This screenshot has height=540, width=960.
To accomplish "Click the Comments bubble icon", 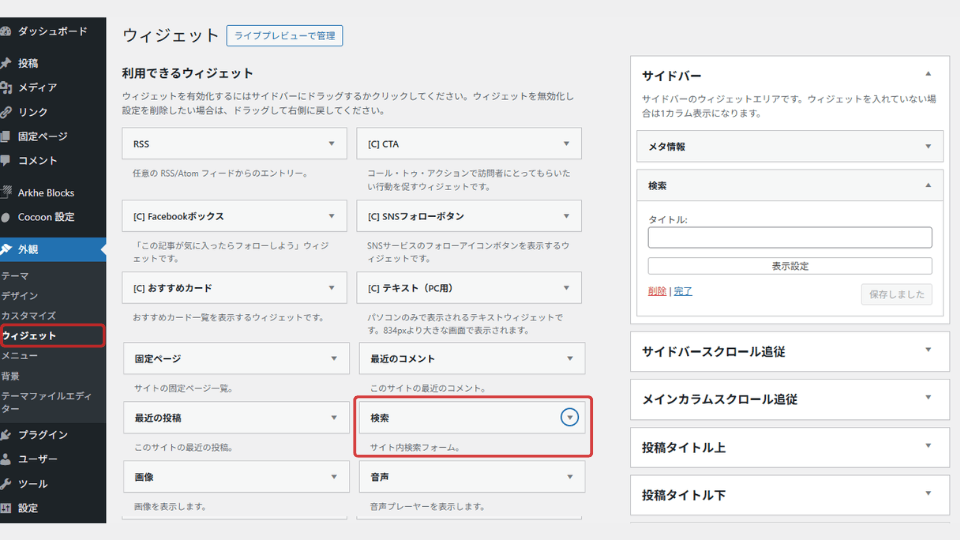I will point(6,160).
